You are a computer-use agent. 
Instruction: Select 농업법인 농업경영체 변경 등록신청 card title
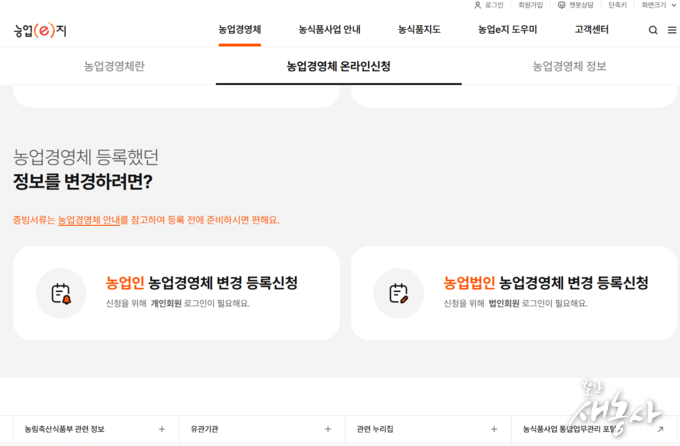coord(546,283)
